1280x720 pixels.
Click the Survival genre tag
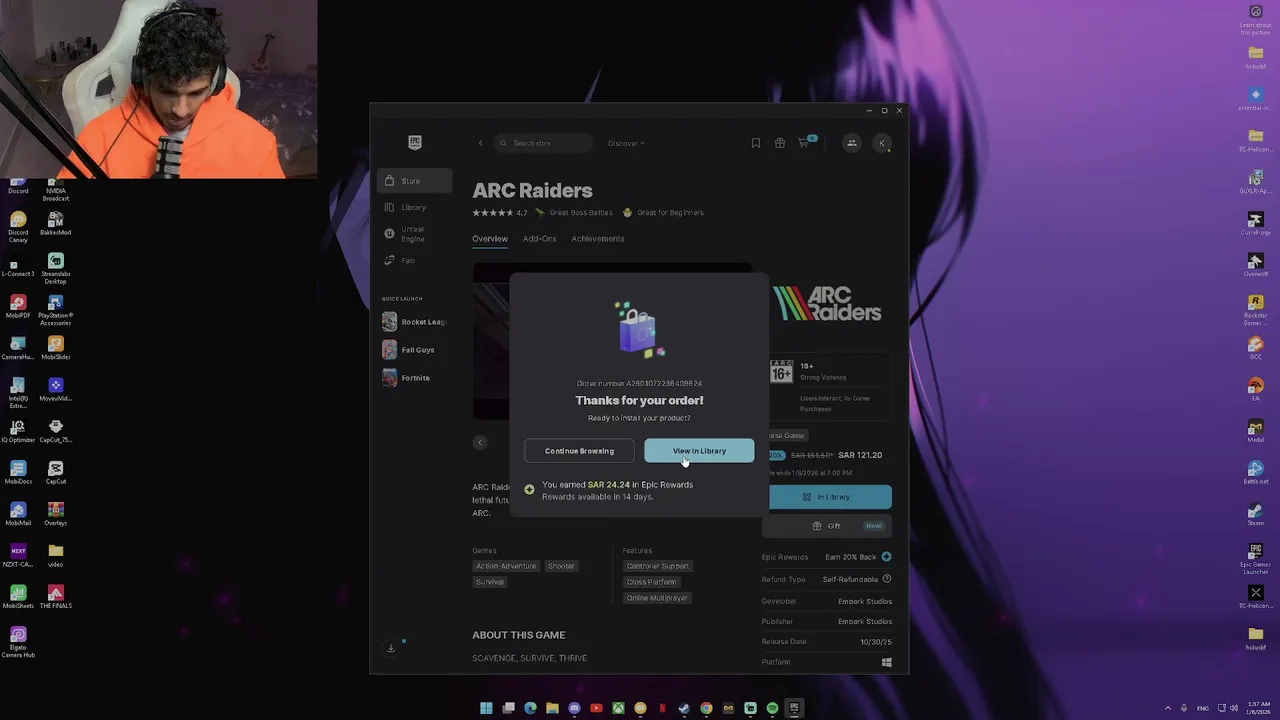pyautogui.click(x=490, y=582)
